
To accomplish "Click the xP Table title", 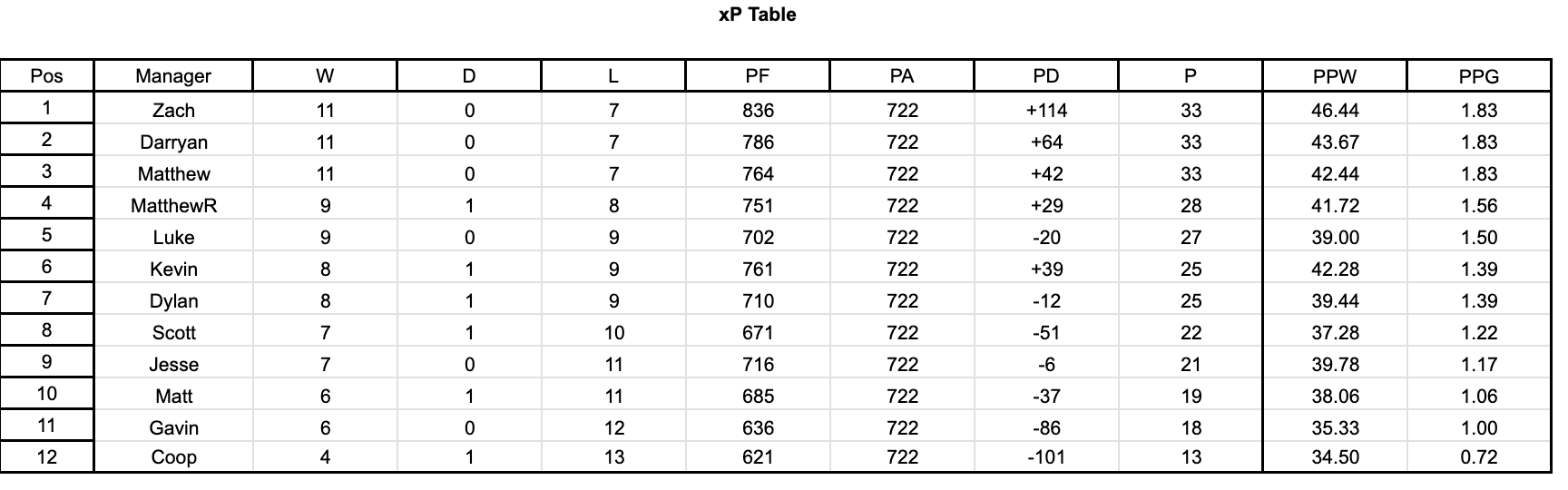I will pyautogui.click(x=757, y=15).
